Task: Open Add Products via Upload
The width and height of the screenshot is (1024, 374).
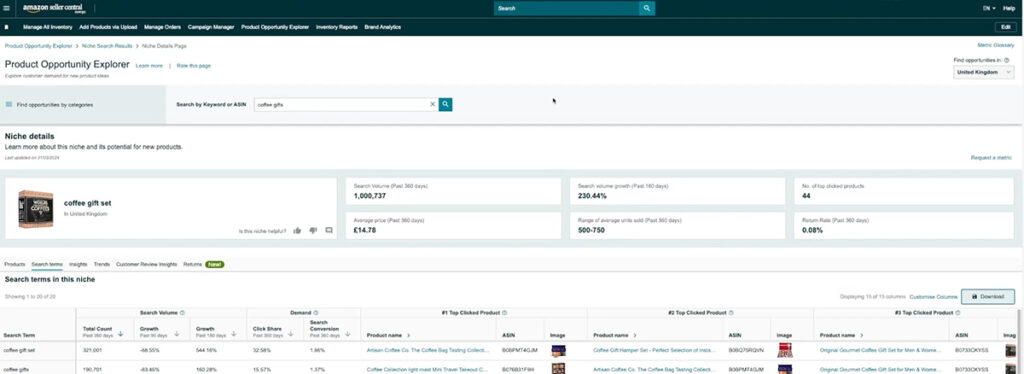Action: tap(108, 27)
